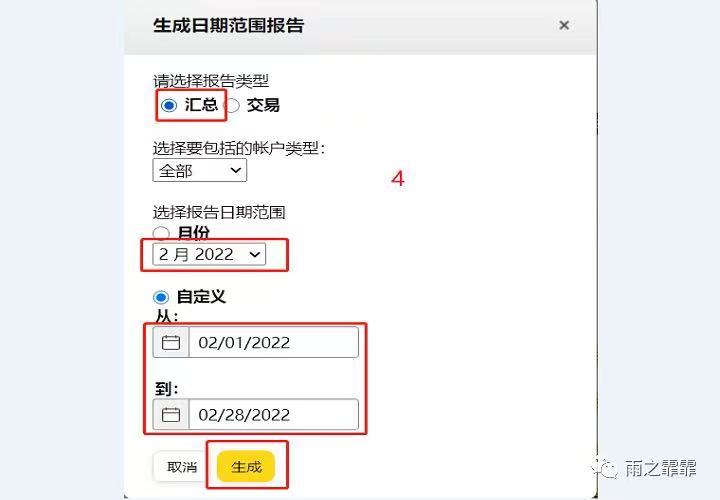
Task: Select the 汇总 report type radio
Action: 169,105
